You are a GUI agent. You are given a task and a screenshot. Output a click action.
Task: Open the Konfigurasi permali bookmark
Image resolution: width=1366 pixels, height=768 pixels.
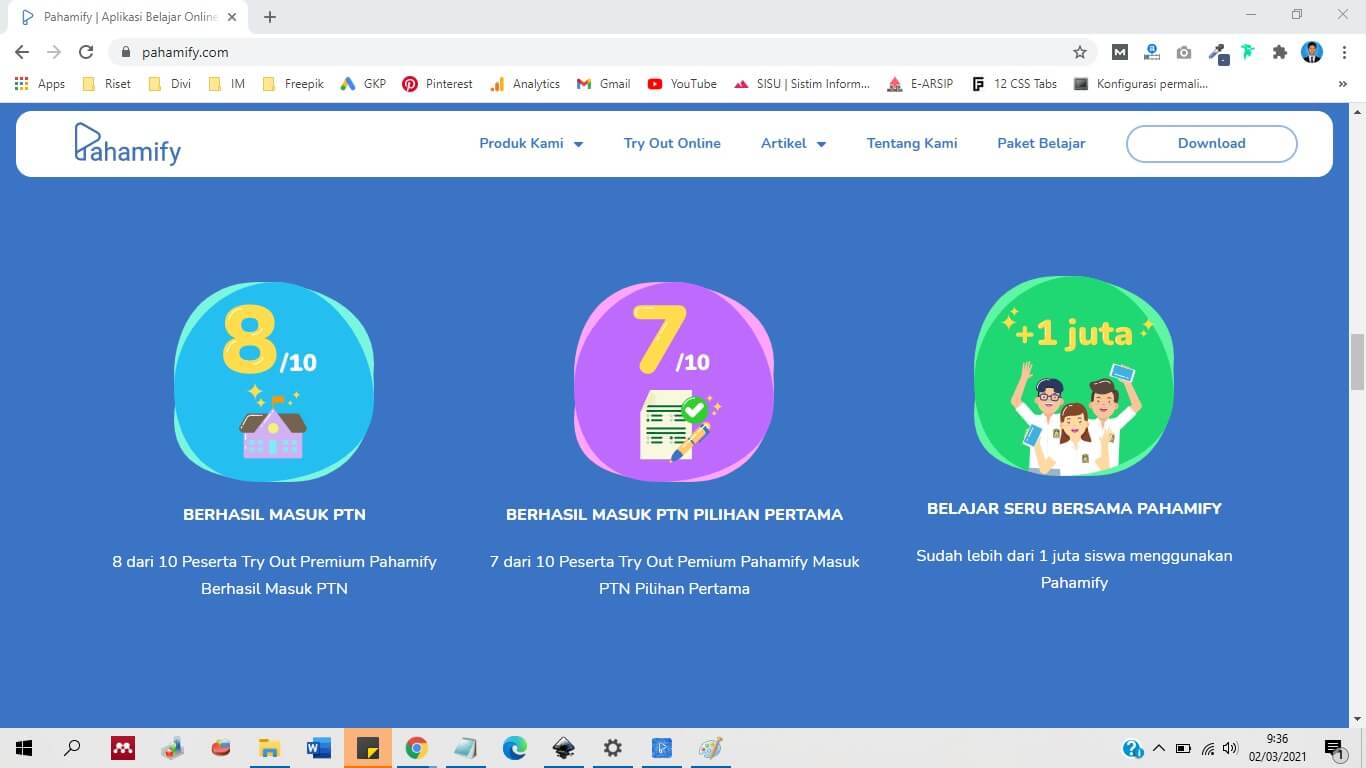point(1141,84)
